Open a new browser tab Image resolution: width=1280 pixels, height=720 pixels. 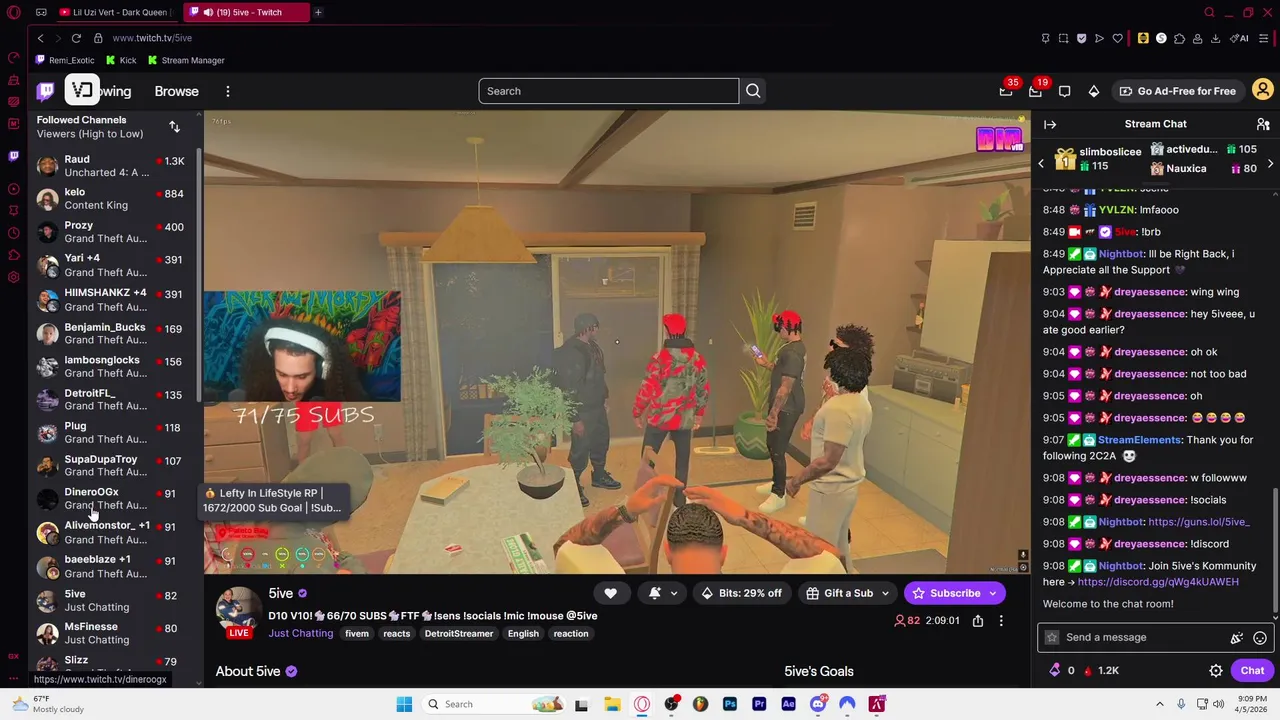318,12
